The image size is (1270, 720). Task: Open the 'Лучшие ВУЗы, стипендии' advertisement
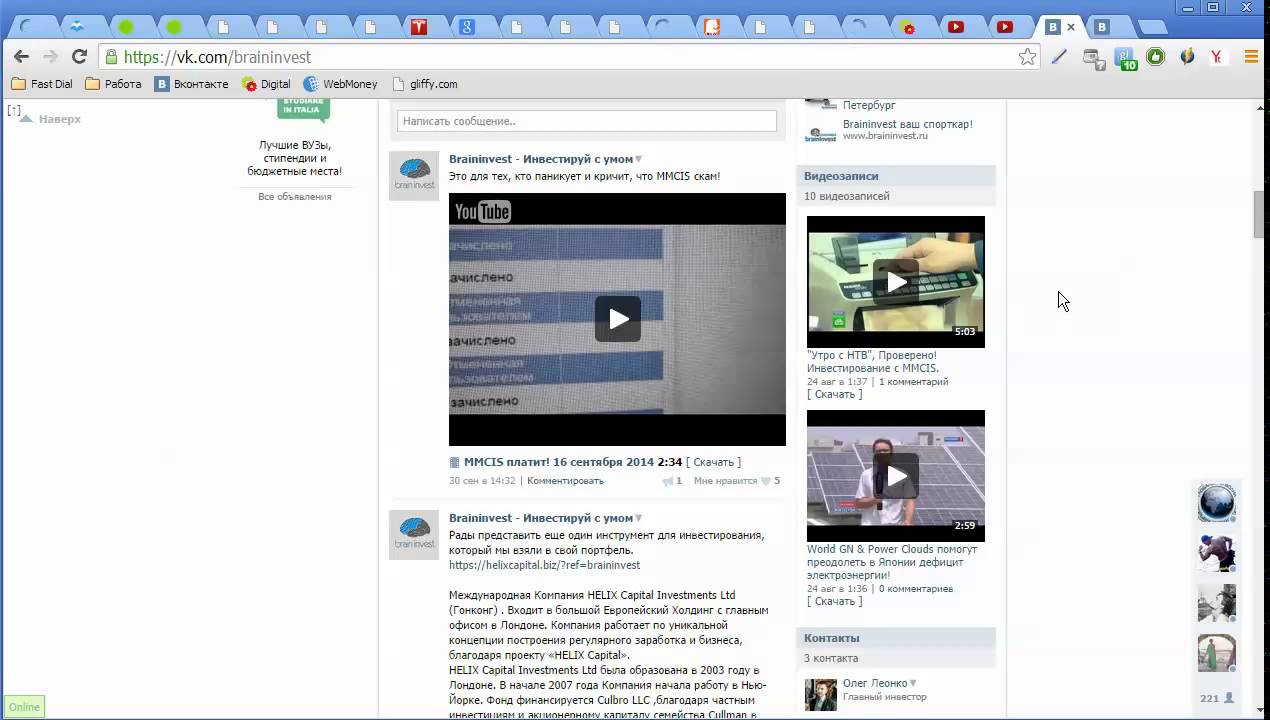[294, 158]
